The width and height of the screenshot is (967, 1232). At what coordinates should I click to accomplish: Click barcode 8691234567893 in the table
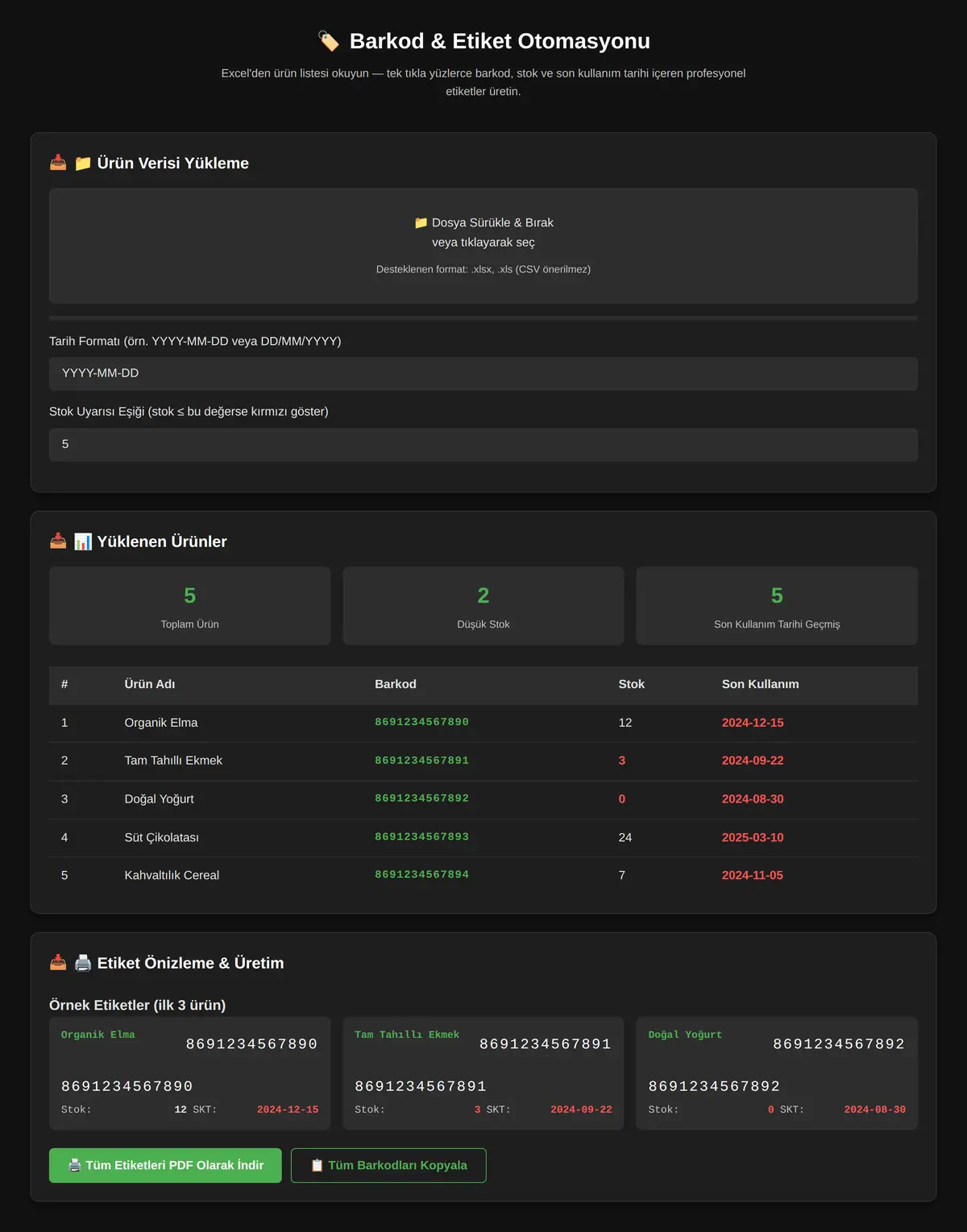click(x=421, y=837)
